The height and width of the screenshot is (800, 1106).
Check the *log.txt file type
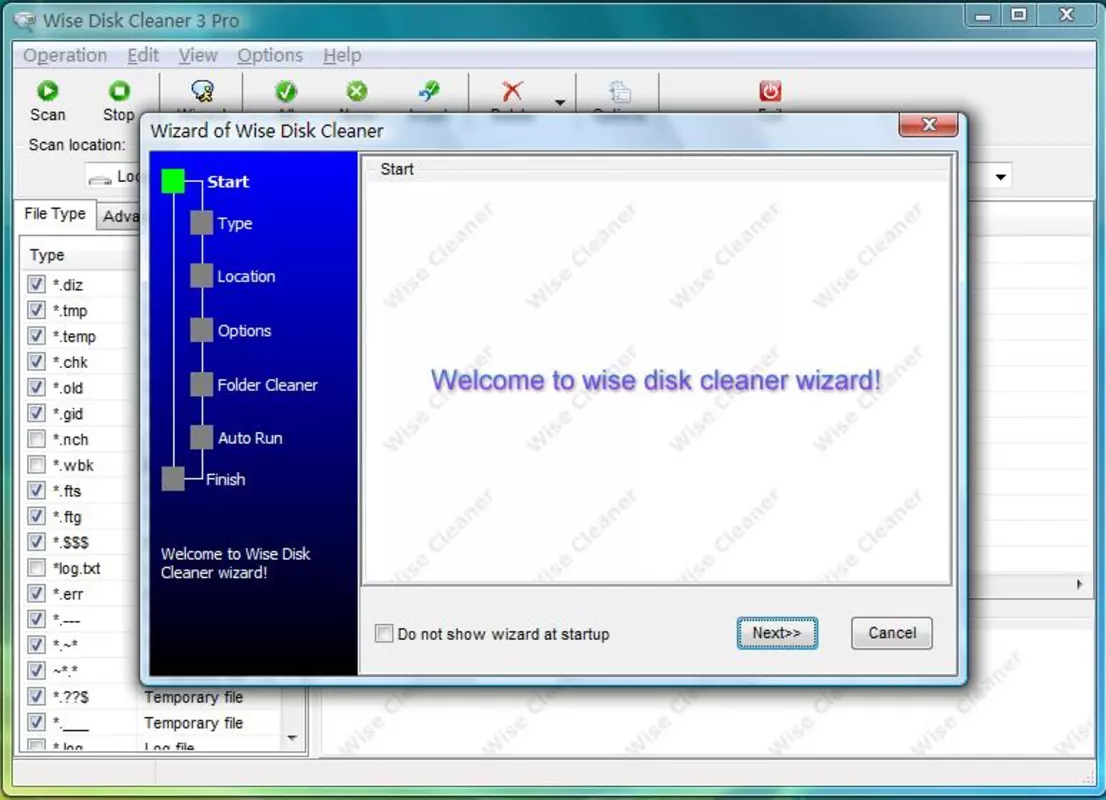coord(36,568)
